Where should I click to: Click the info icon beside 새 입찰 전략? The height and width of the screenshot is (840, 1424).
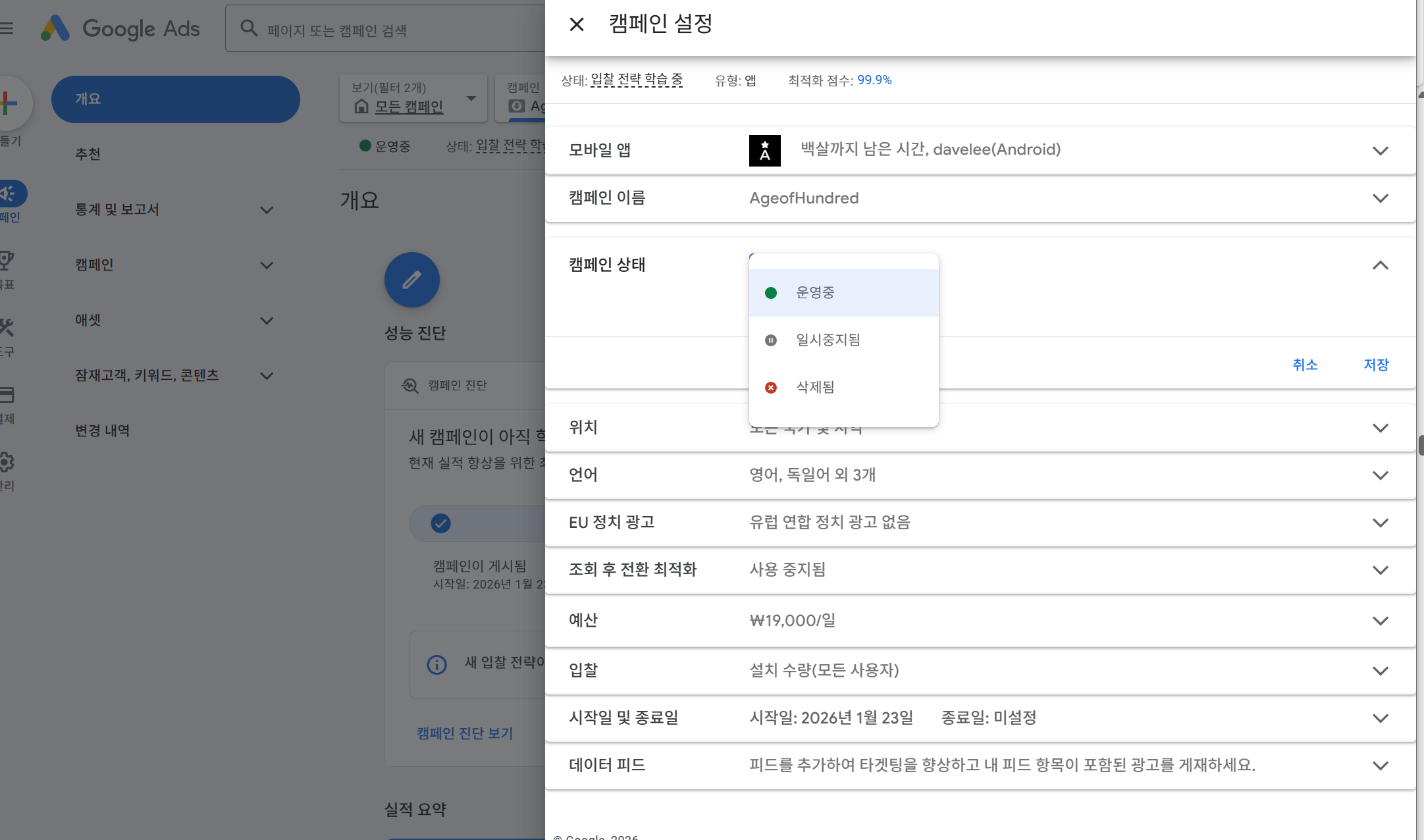pos(436,664)
